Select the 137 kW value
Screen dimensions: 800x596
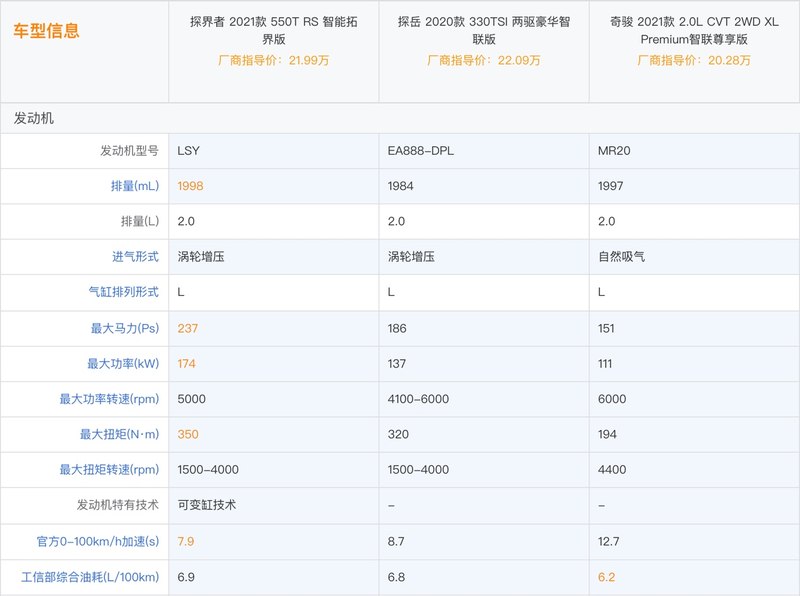pyautogui.click(x=396, y=364)
